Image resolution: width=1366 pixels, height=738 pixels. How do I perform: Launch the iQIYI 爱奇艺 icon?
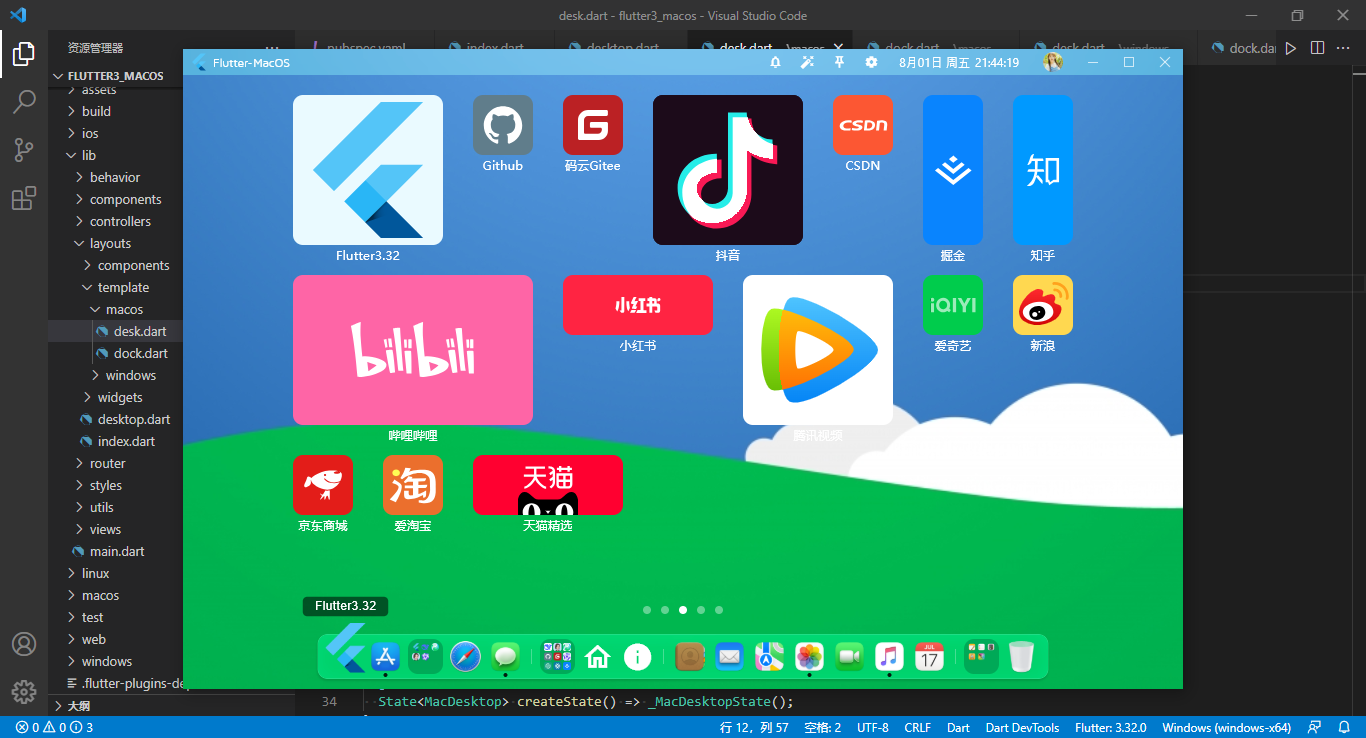tap(953, 305)
